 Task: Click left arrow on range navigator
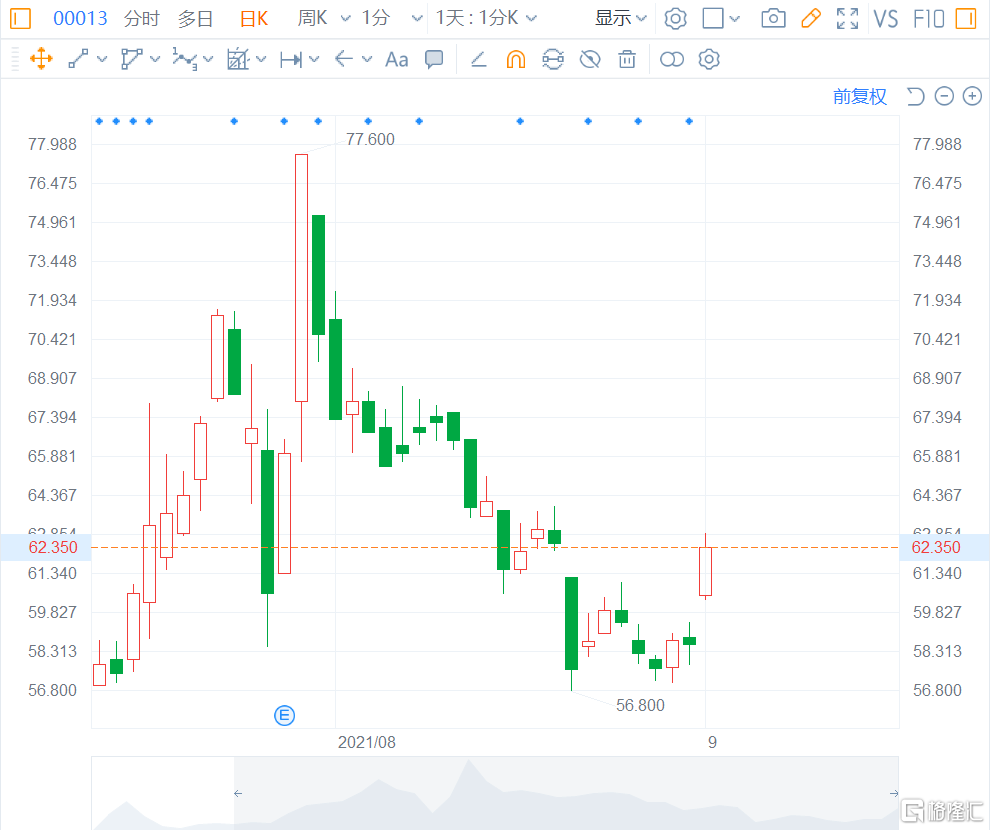[x=238, y=793]
